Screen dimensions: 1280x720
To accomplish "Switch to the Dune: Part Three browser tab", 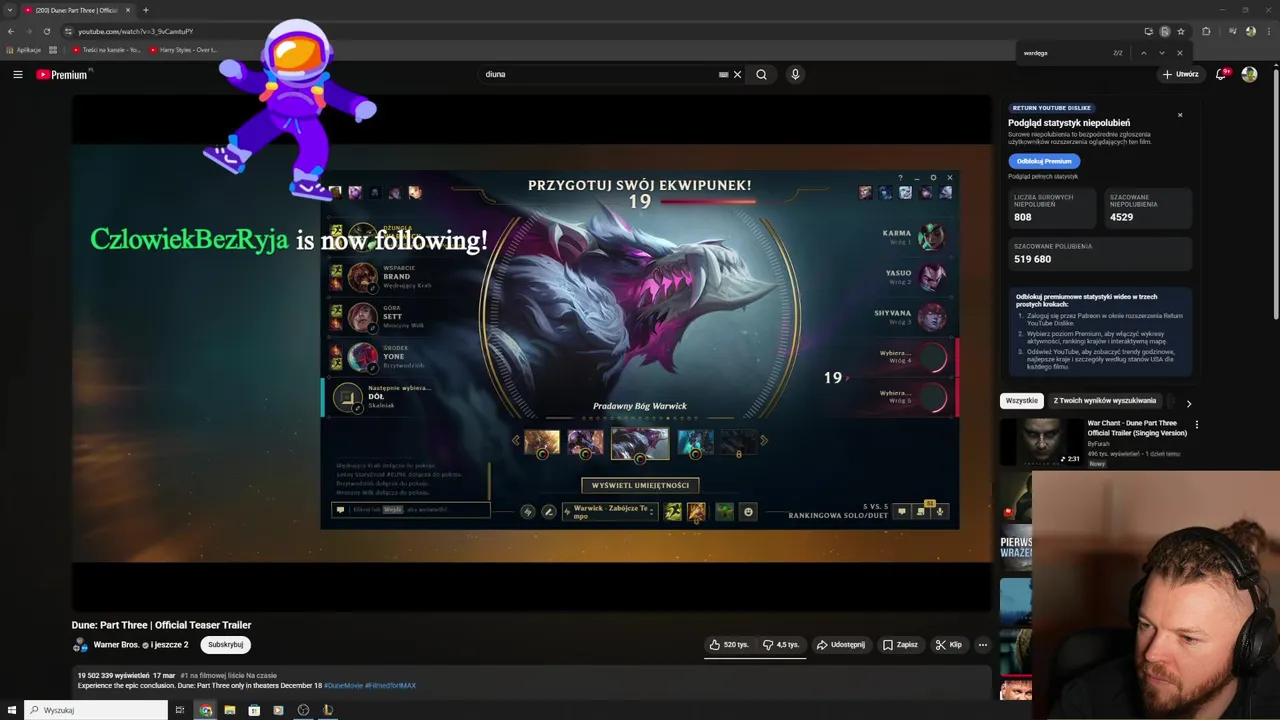I will click(77, 10).
